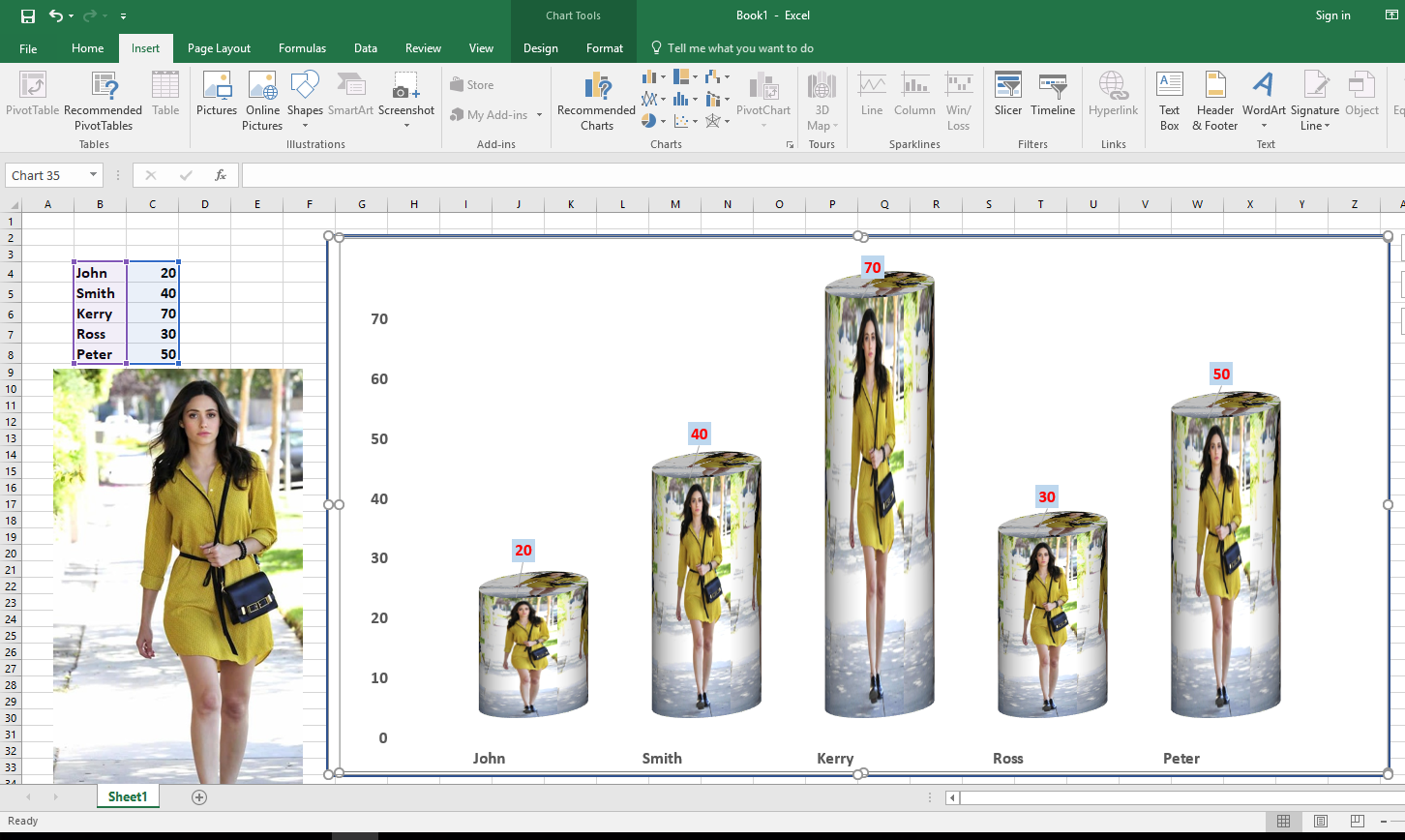The height and width of the screenshot is (840, 1405).
Task: Open the Formulas ribbon tab
Action: tap(302, 47)
